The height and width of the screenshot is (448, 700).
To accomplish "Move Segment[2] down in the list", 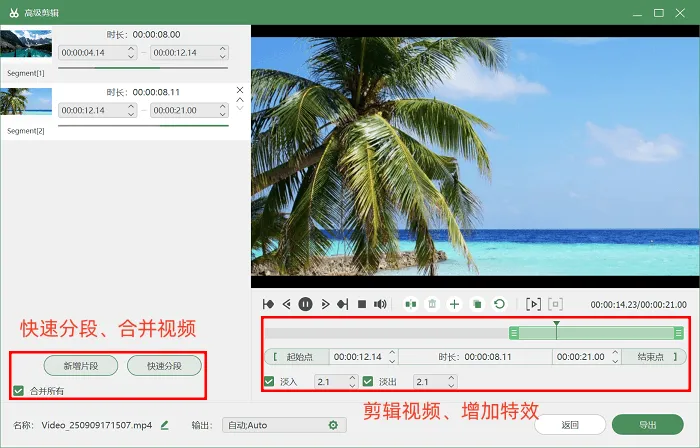I will point(240,108).
